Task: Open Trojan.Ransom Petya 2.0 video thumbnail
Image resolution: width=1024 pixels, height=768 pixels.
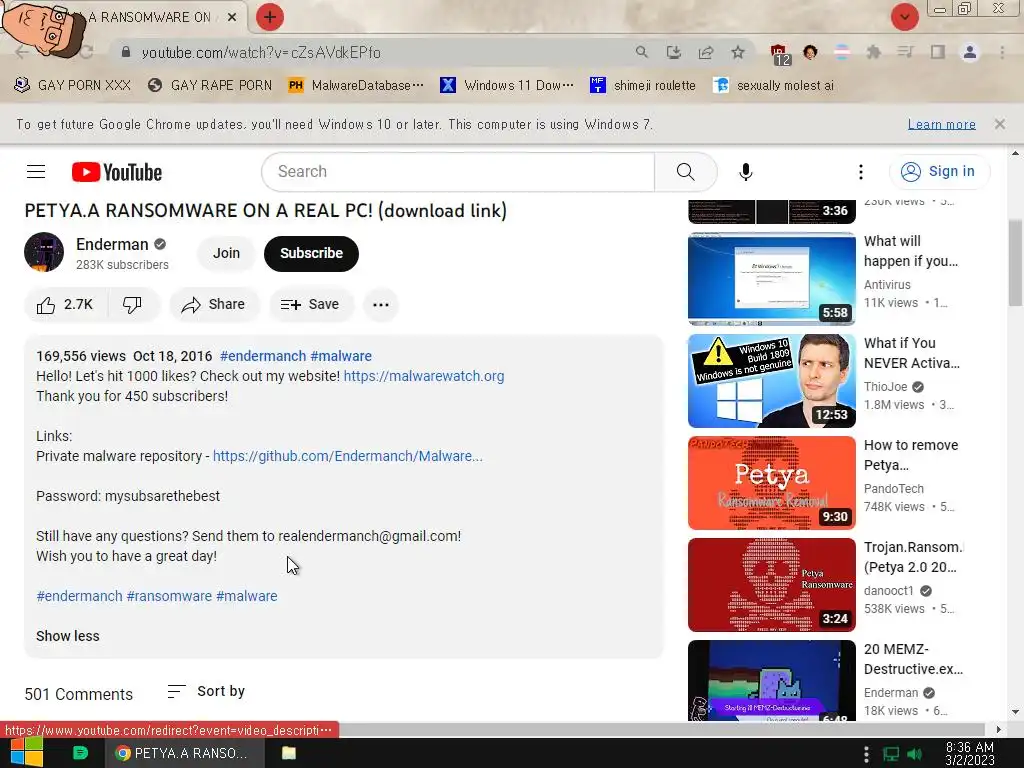Action: [x=772, y=584]
